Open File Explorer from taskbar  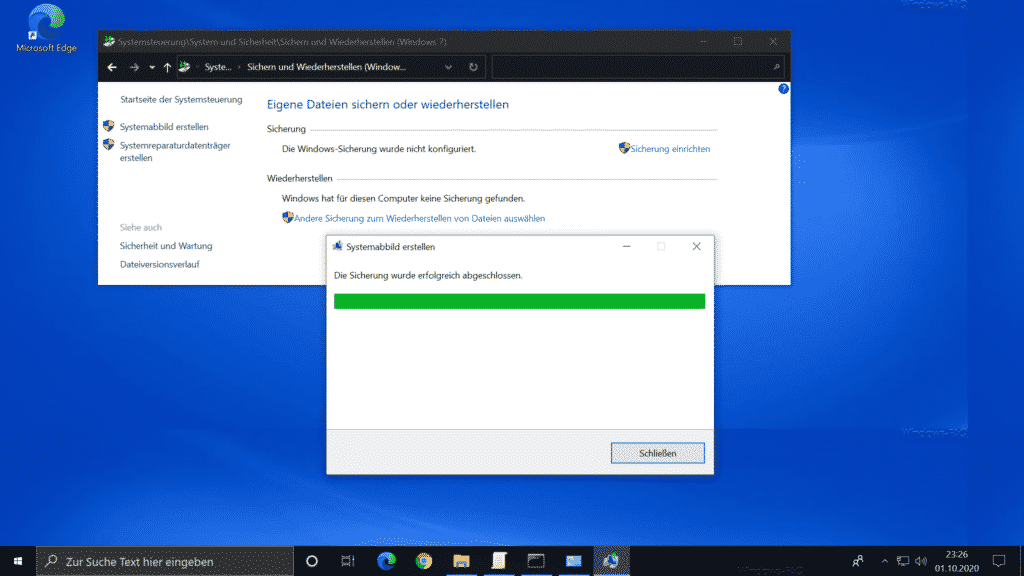click(x=461, y=562)
